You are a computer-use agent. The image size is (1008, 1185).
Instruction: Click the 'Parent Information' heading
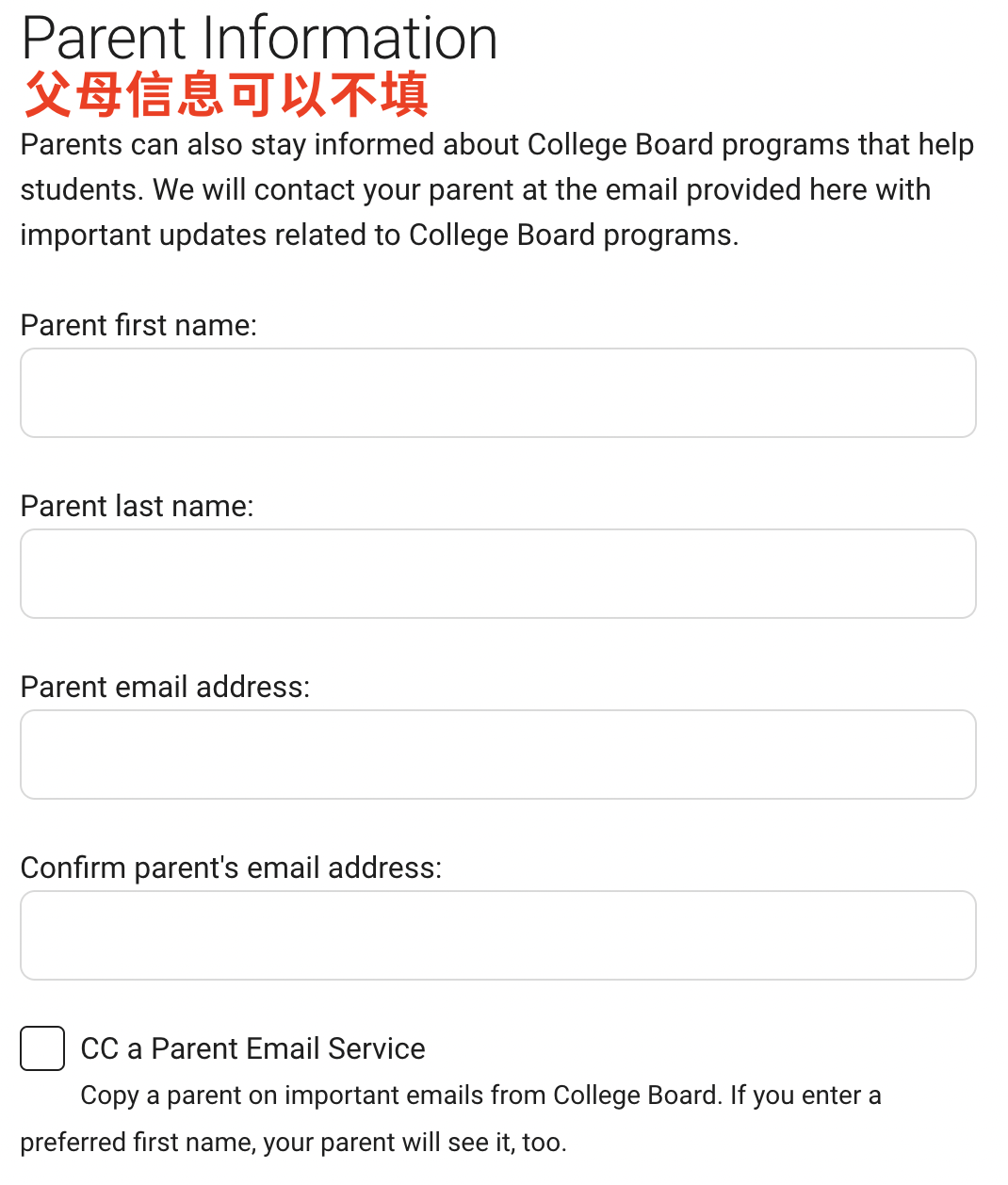pos(259,38)
